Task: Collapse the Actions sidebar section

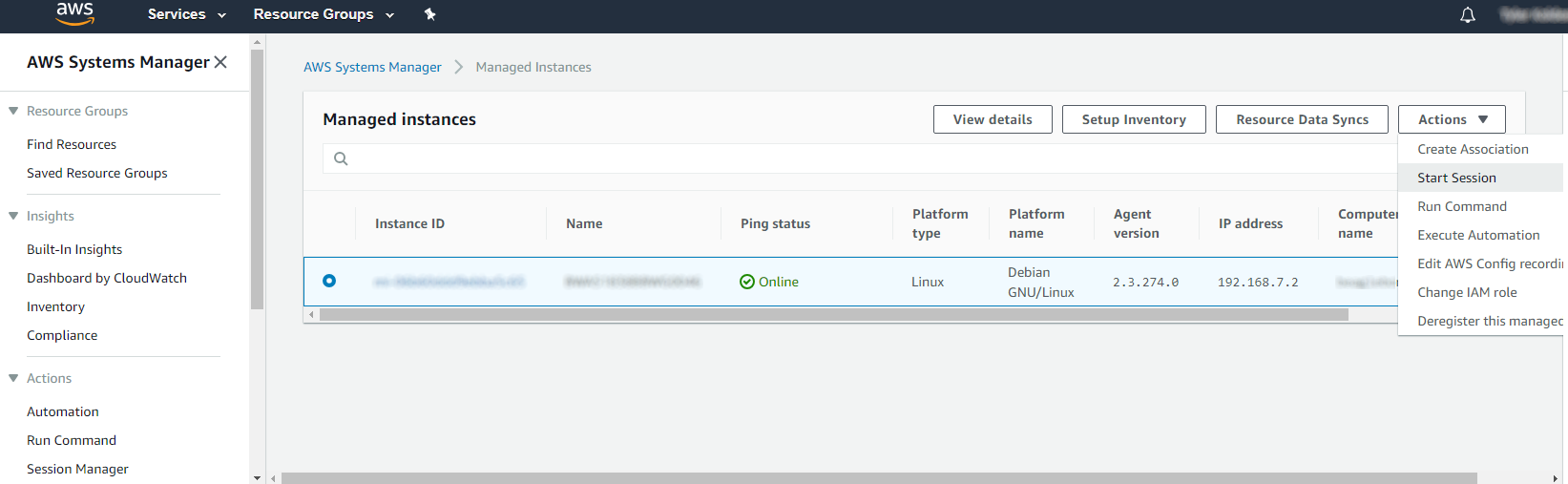Action: click(x=13, y=378)
